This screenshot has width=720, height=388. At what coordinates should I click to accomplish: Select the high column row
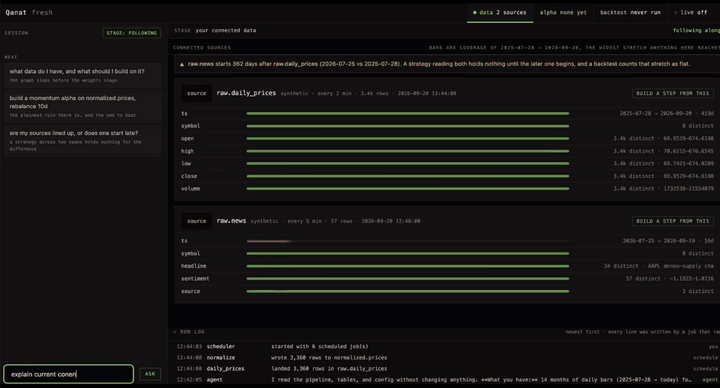click(x=447, y=151)
